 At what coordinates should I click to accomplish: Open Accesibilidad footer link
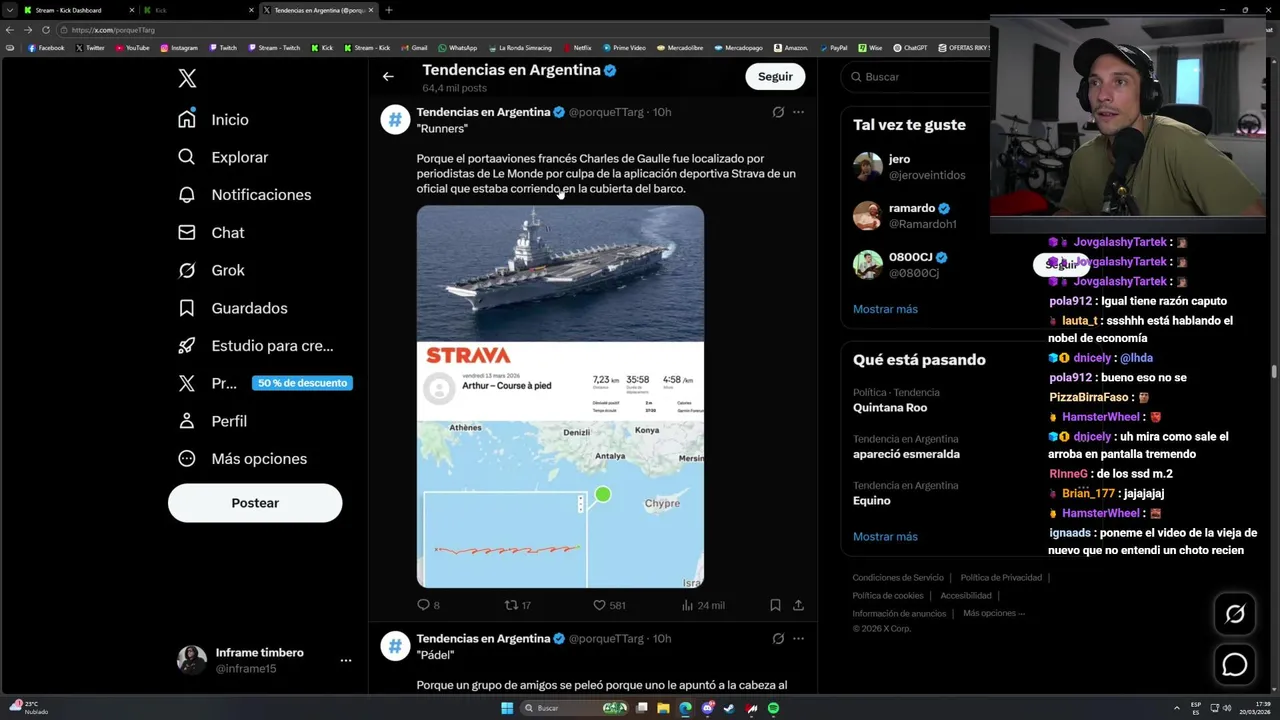[x=966, y=596]
